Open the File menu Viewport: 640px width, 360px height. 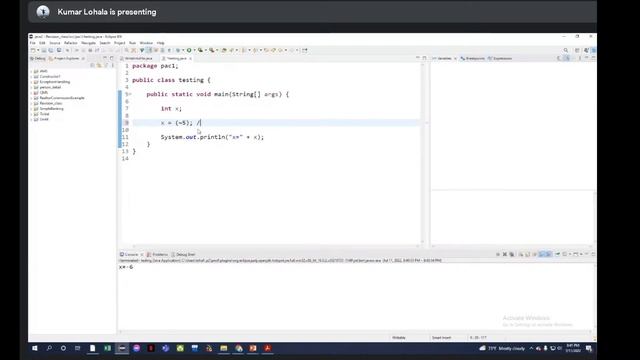pyautogui.click(x=32, y=43)
